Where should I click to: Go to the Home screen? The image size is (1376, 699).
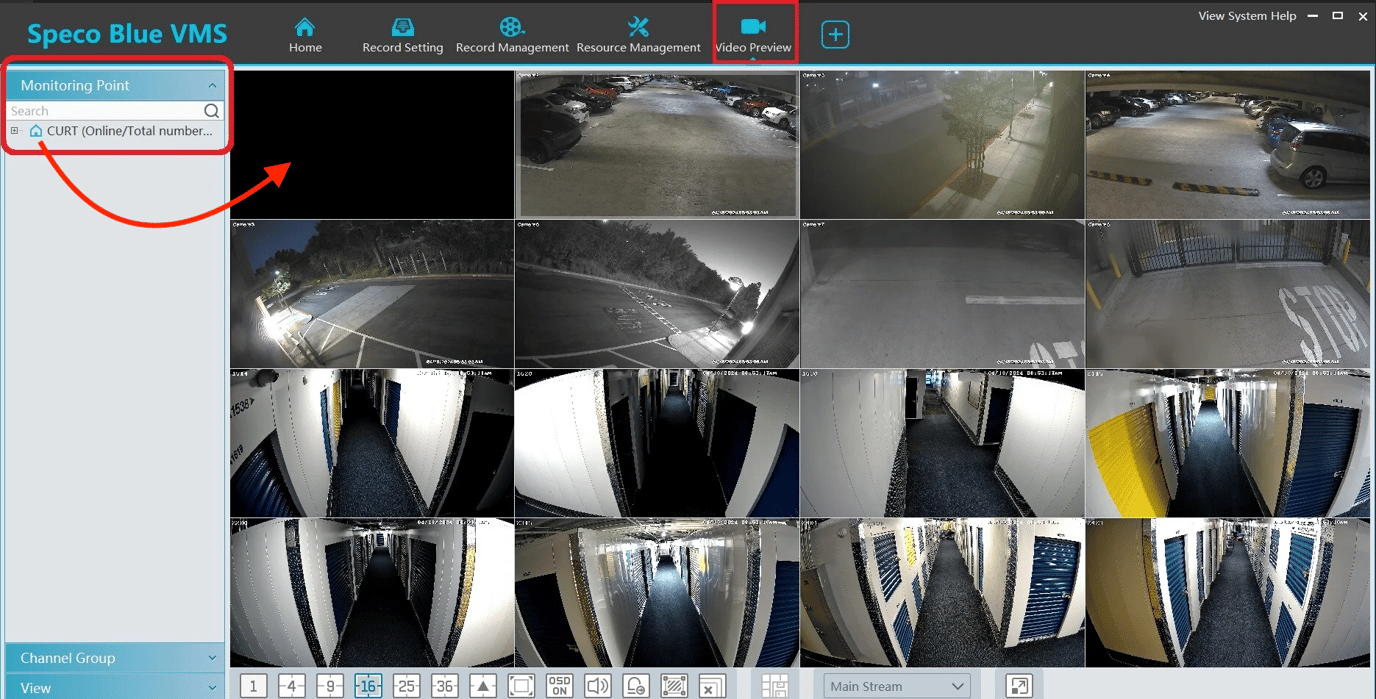(x=304, y=33)
